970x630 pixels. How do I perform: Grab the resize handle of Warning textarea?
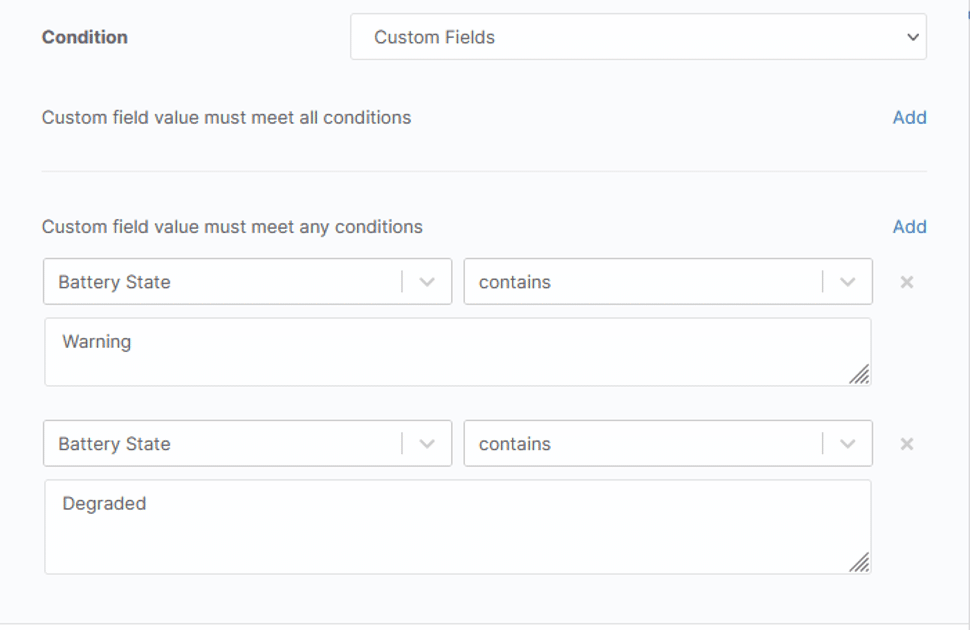[x=859, y=374]
